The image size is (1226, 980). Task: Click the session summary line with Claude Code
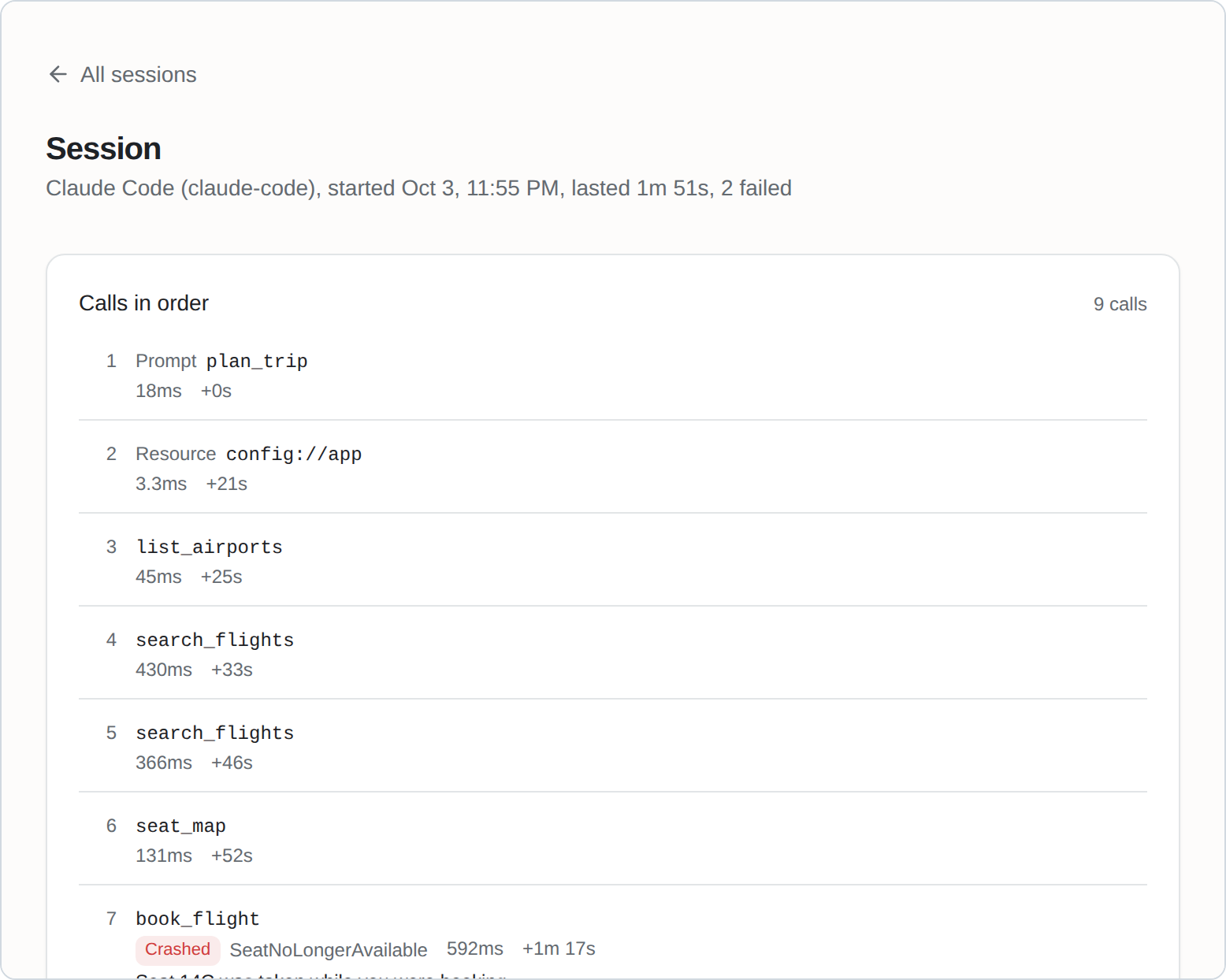pos(418,188)
